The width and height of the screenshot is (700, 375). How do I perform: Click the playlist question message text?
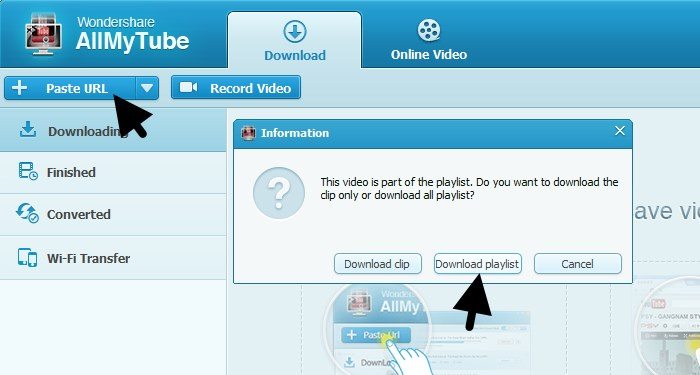coord(470,188)
